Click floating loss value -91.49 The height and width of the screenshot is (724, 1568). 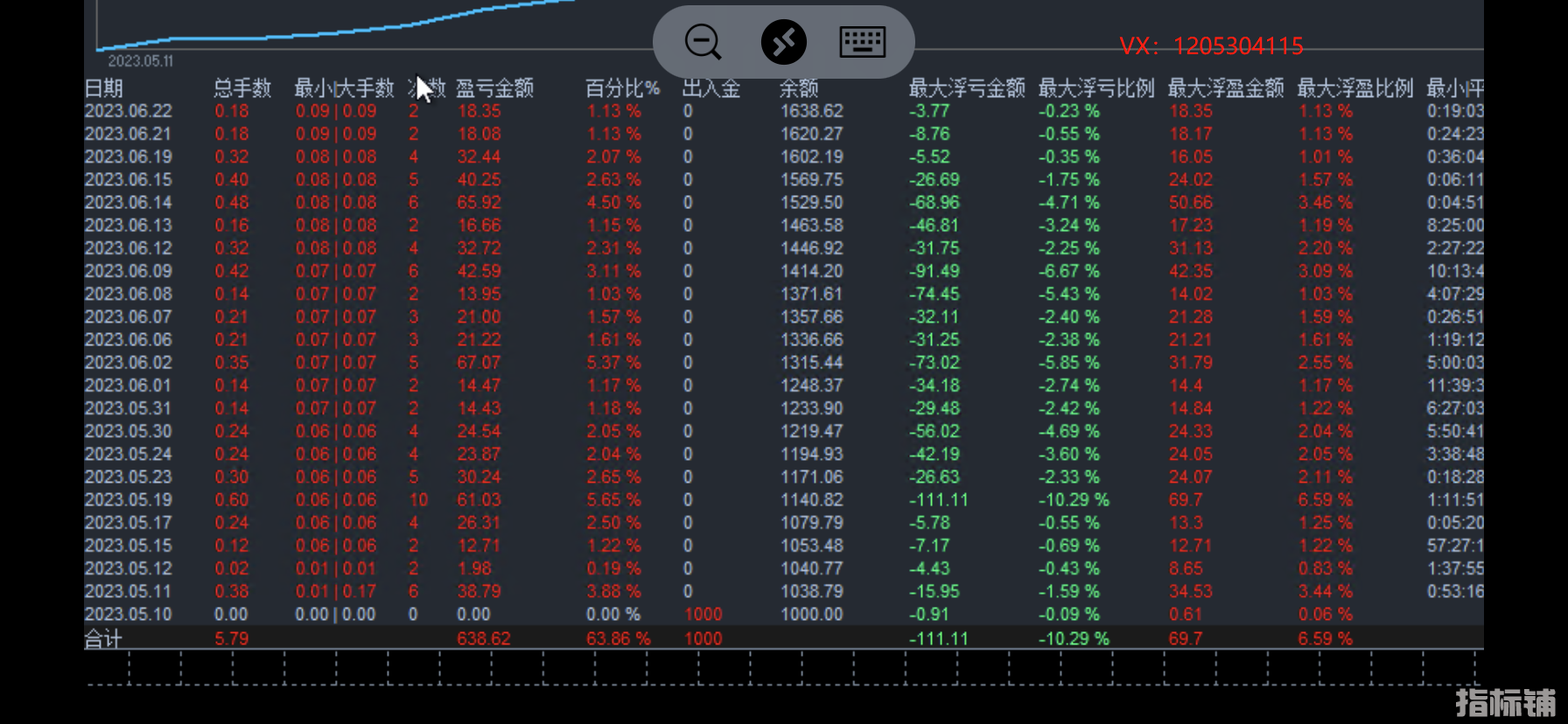click(934, 271)
